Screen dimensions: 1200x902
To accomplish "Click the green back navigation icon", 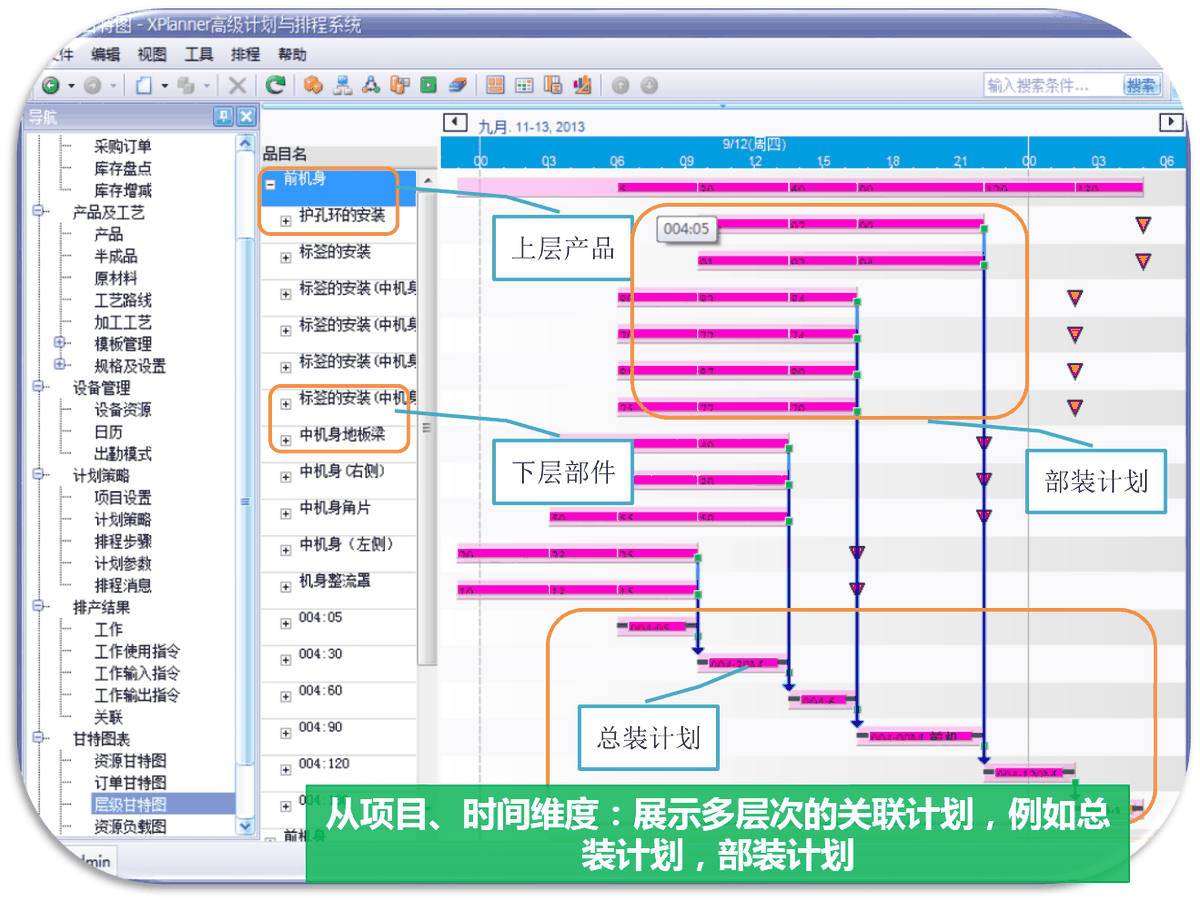I will pos(50,86).
